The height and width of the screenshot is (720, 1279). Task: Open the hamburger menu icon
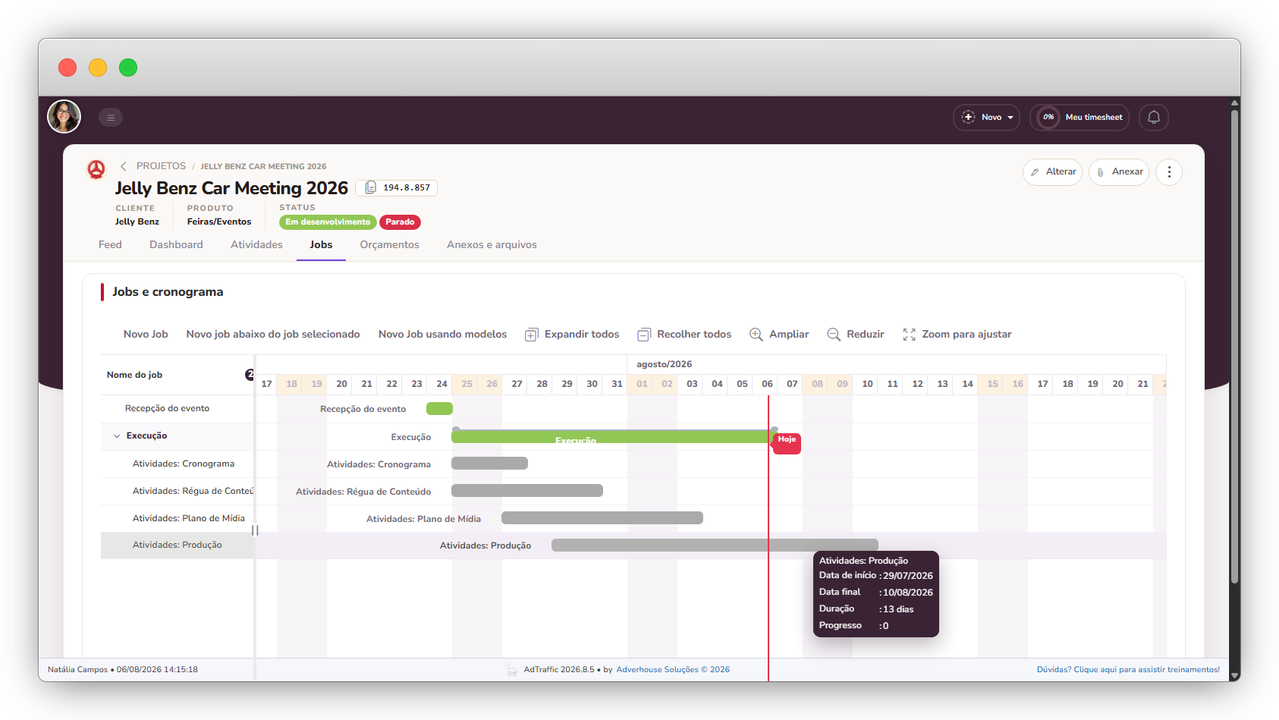[110, 117]
